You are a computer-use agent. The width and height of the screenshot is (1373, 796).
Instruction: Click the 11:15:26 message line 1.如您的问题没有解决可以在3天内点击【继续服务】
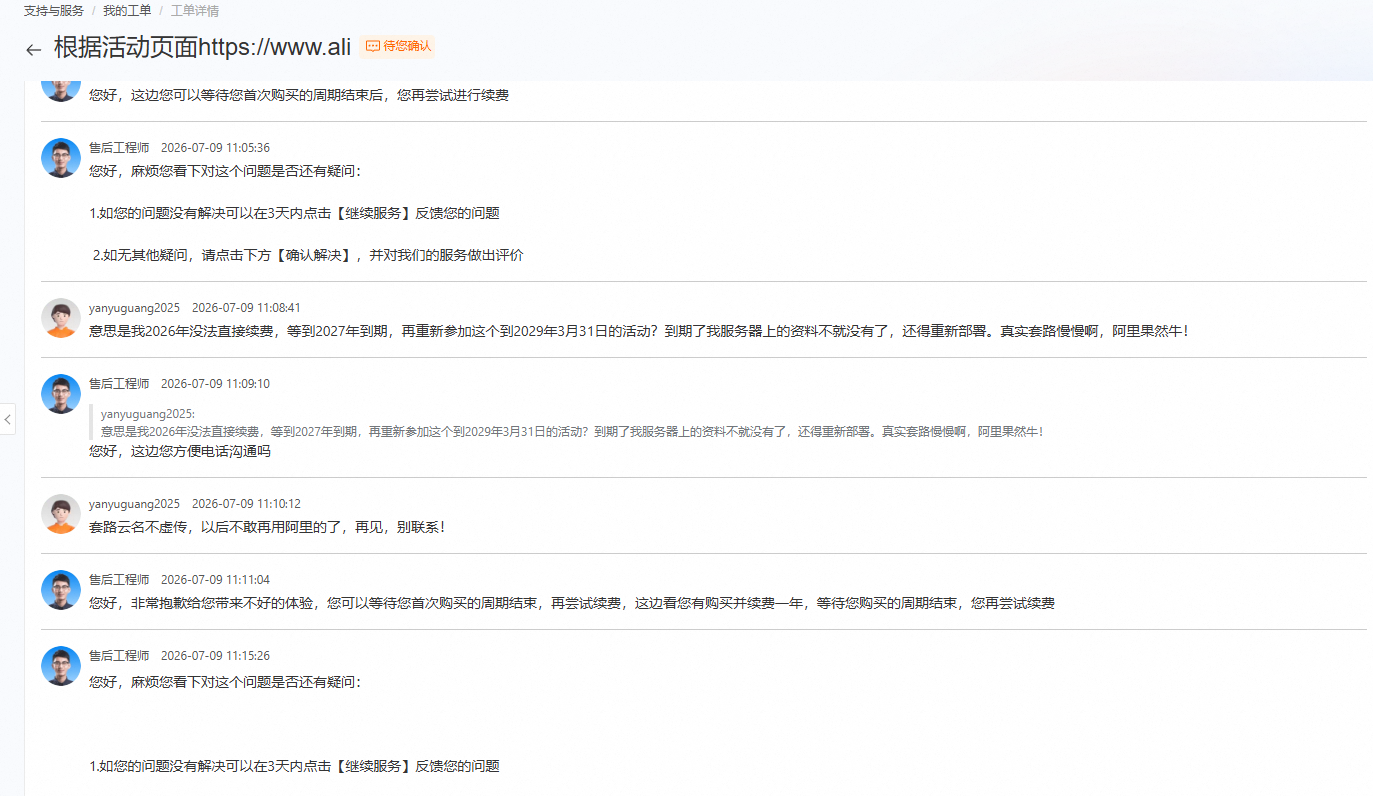point(294,766)
